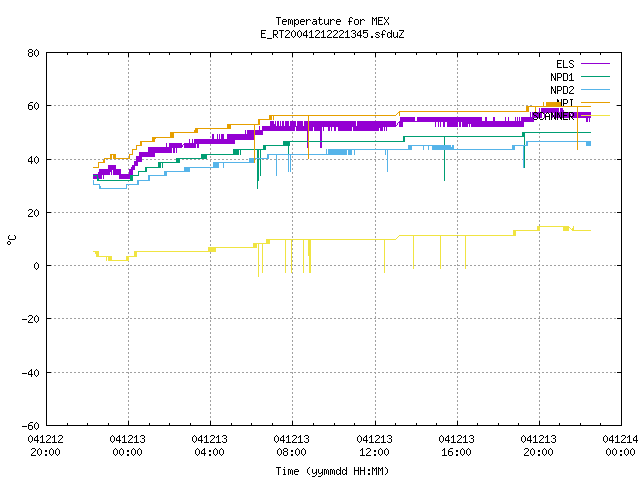Viewport: 640px width, 480px height.
Task: Click the purple ELS legend line sample
Action: click(x=595, y=64)
